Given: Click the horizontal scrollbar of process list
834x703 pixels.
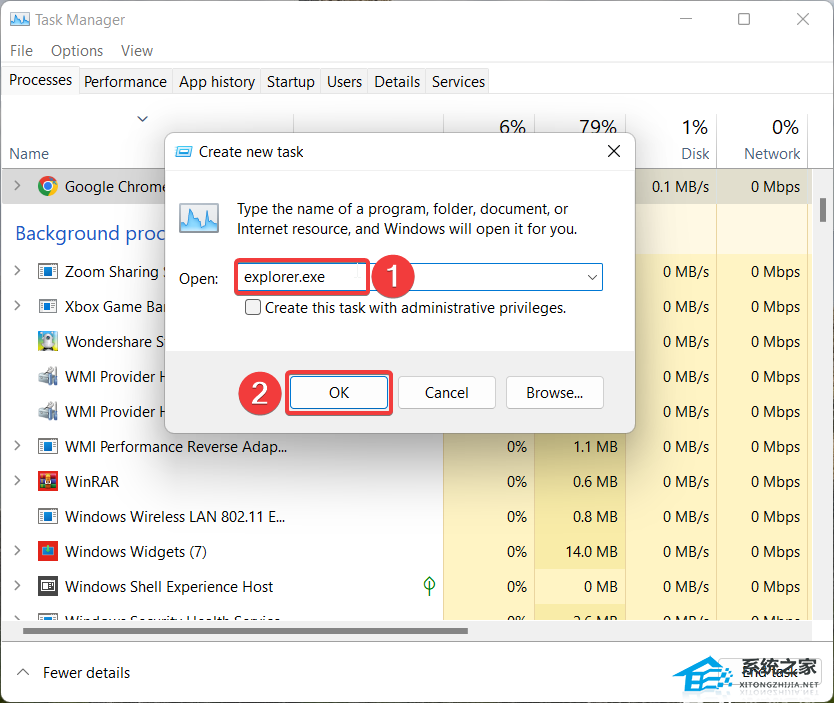Looking at the screenshot, I should [245, 631].
